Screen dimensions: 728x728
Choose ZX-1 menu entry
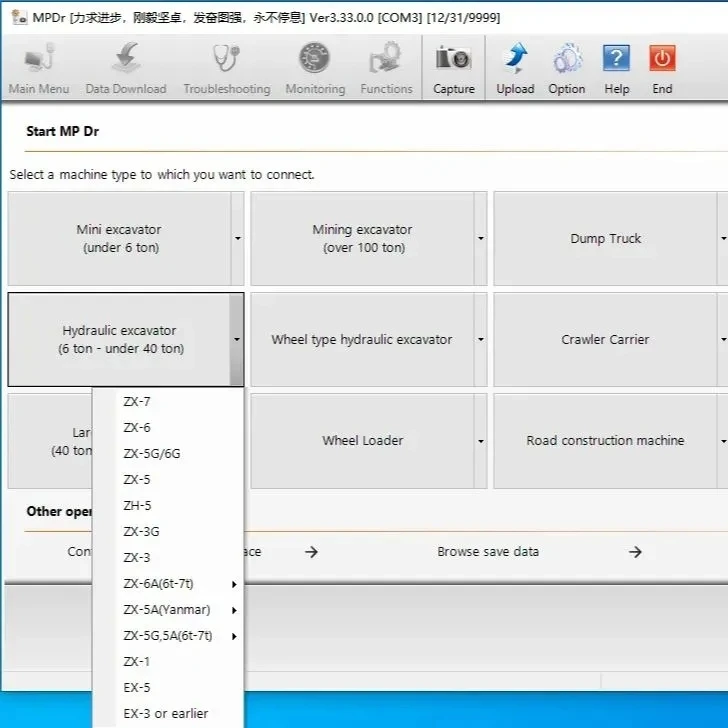pos(168,662)
